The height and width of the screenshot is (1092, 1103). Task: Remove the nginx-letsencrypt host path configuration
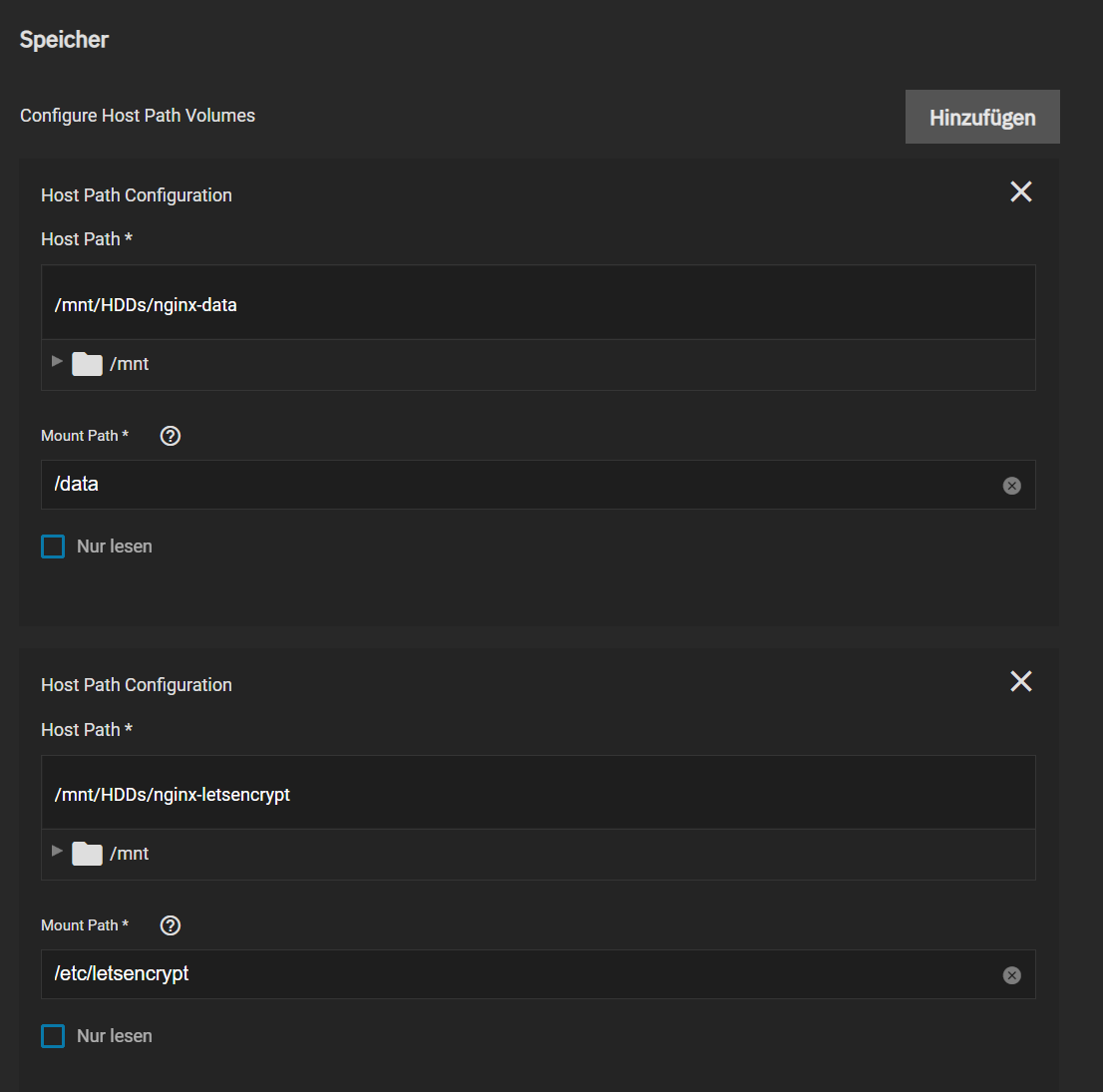tap(1020, 681)
